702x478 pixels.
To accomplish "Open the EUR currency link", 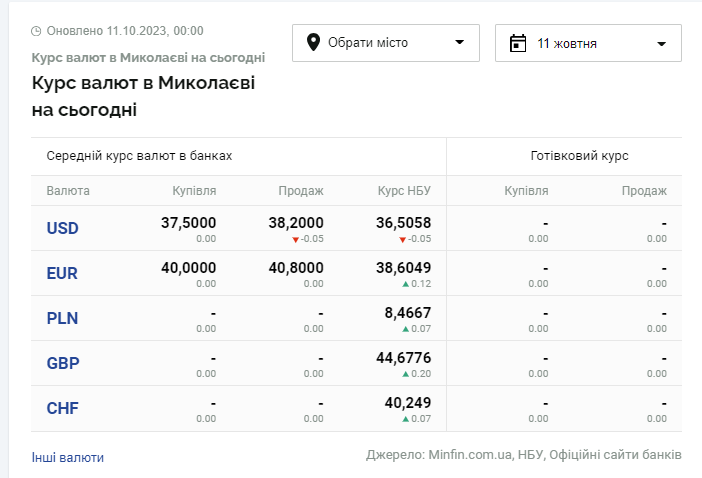I will [62, 273].
